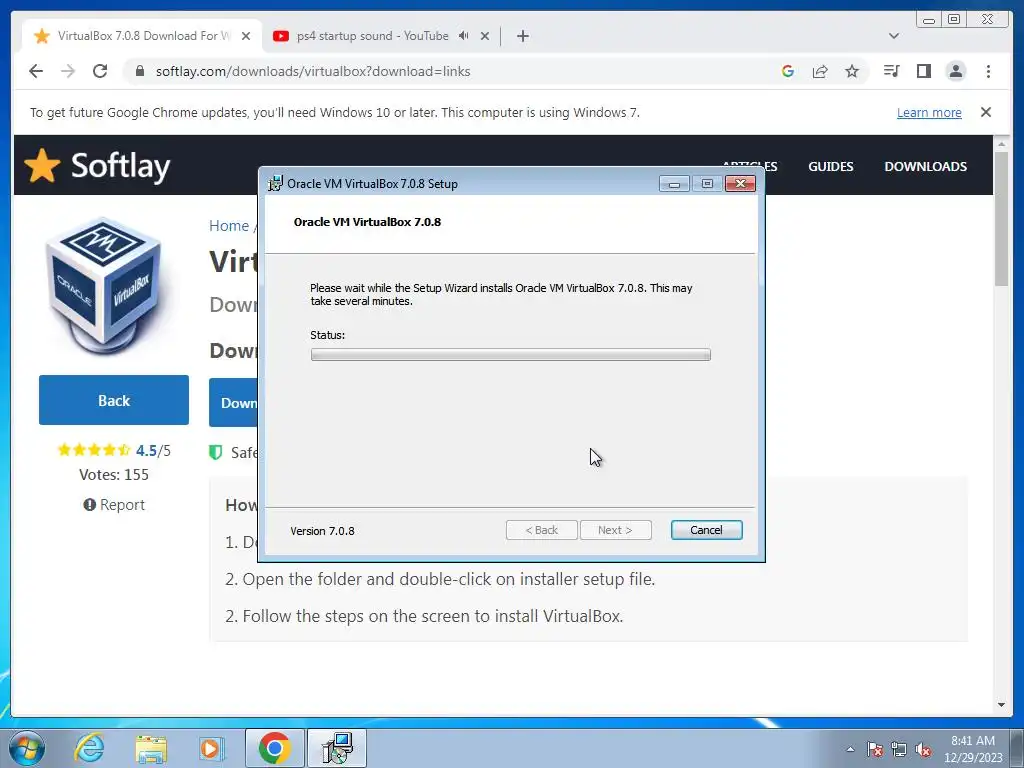Click the page scrollbar thumb

(x=1001, y=219)
